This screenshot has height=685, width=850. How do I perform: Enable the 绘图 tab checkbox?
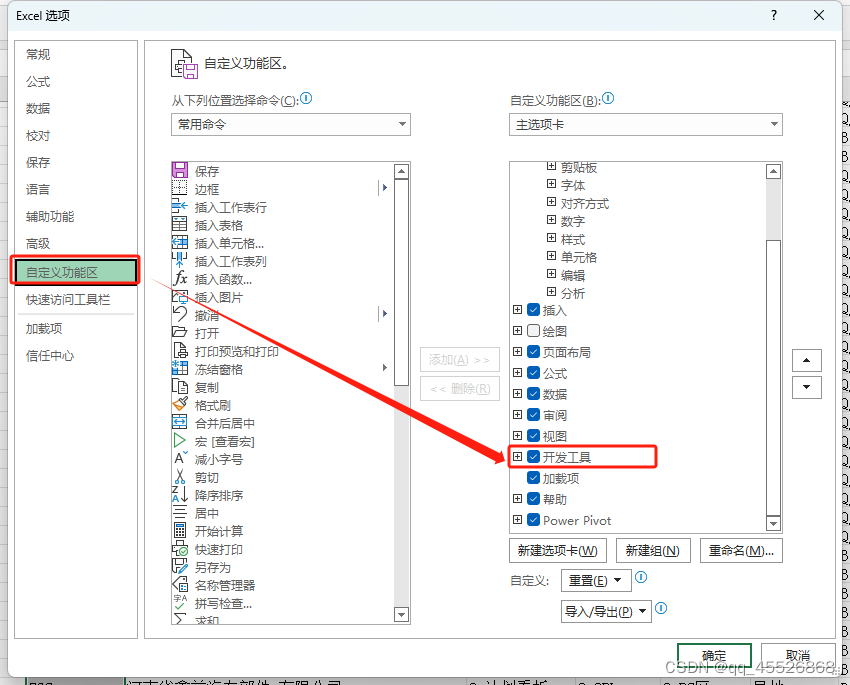click(533, 331)
